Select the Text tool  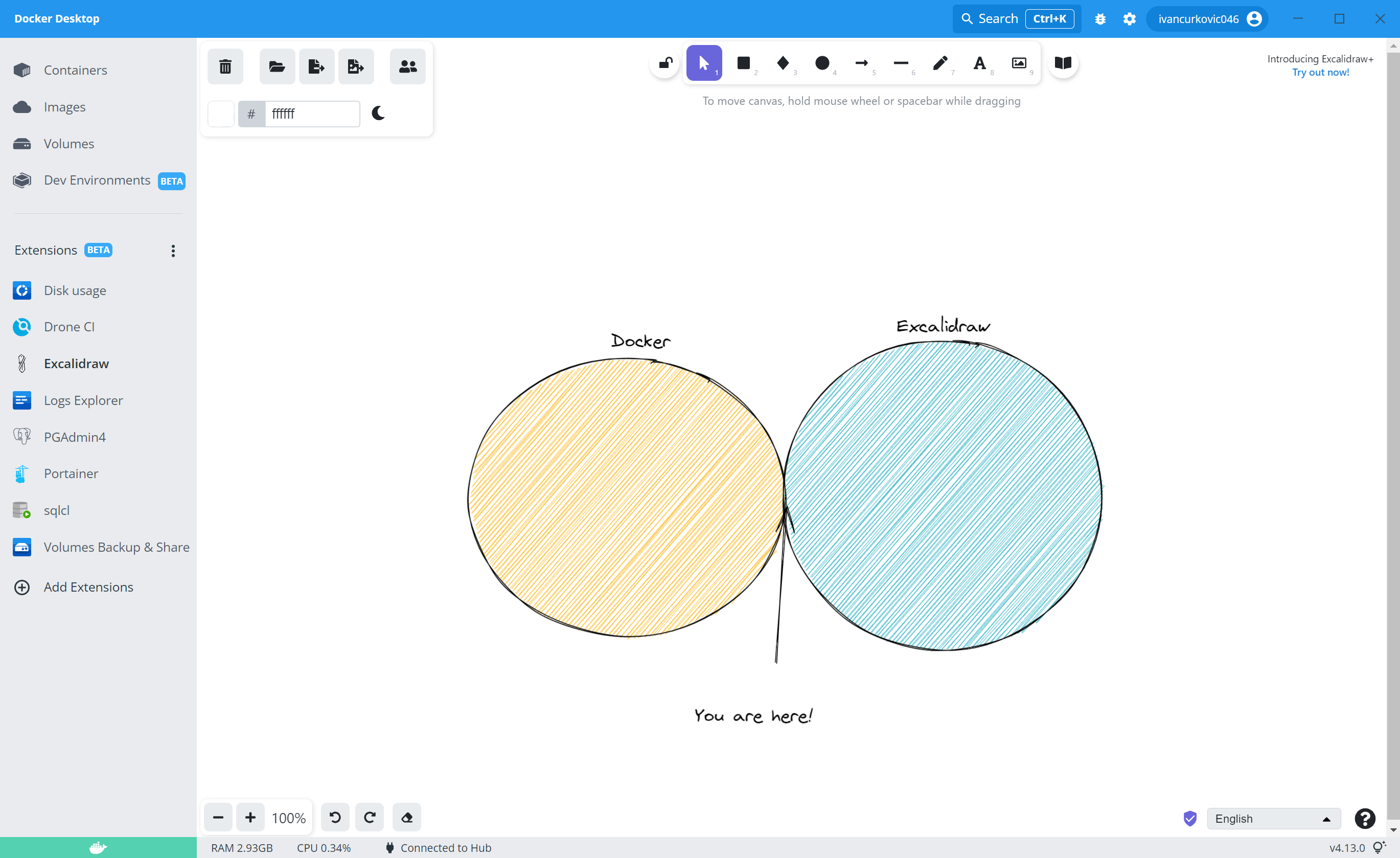click(x=979, y=63)
